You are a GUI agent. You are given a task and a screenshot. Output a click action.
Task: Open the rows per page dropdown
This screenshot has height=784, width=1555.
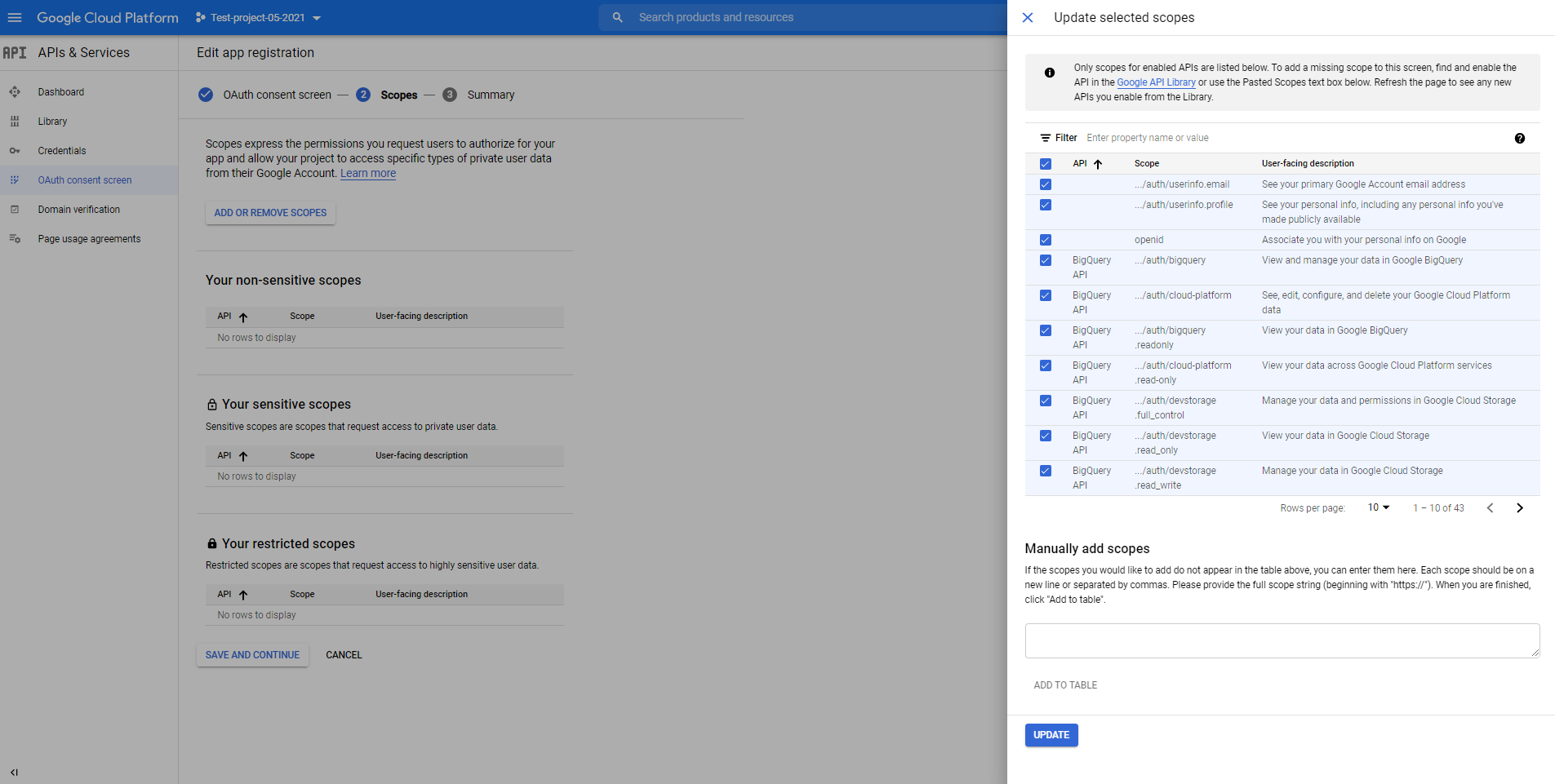click(1378, 507)
